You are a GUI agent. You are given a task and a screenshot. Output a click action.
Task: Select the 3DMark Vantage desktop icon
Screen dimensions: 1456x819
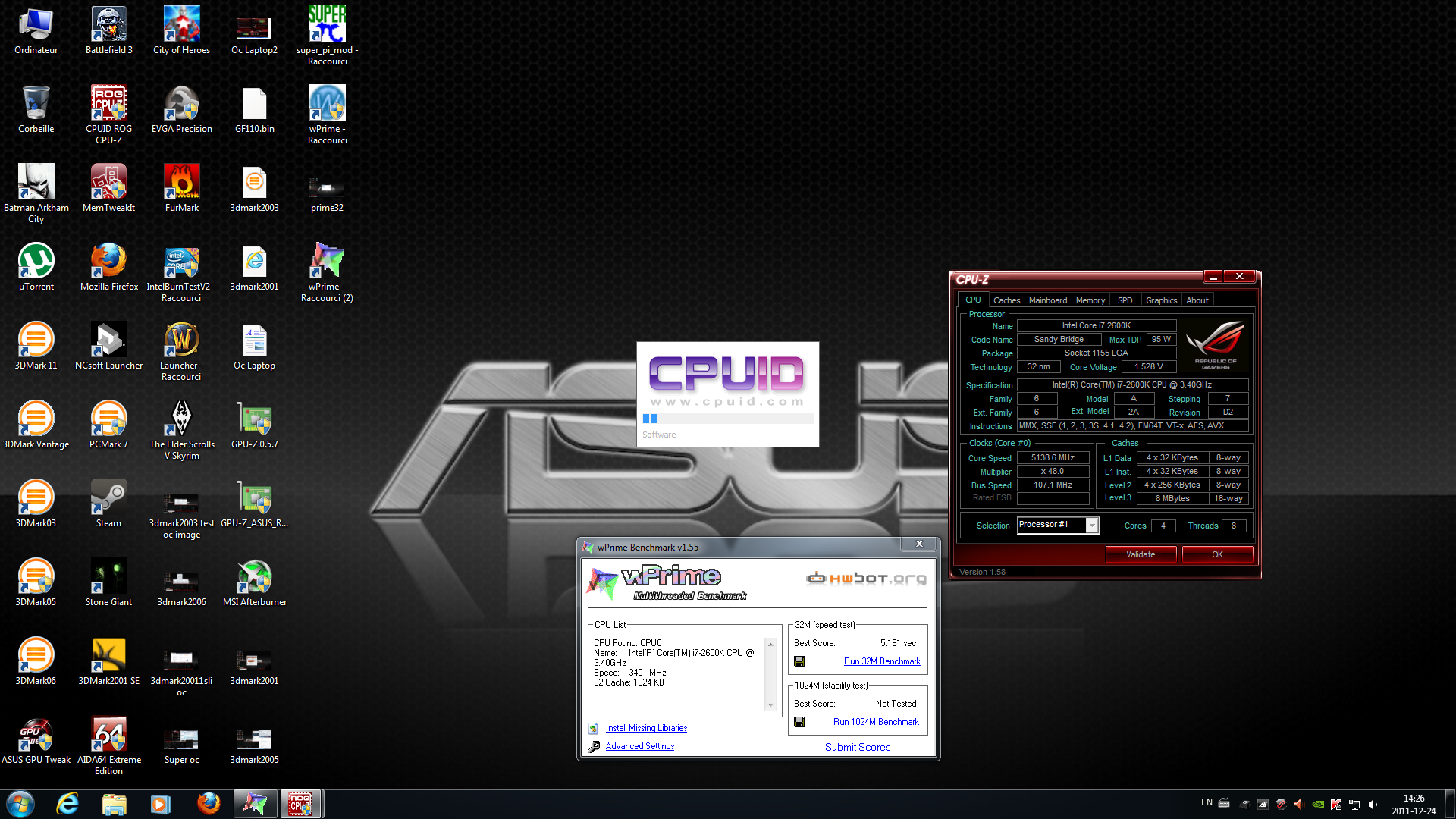coord(36,425)
